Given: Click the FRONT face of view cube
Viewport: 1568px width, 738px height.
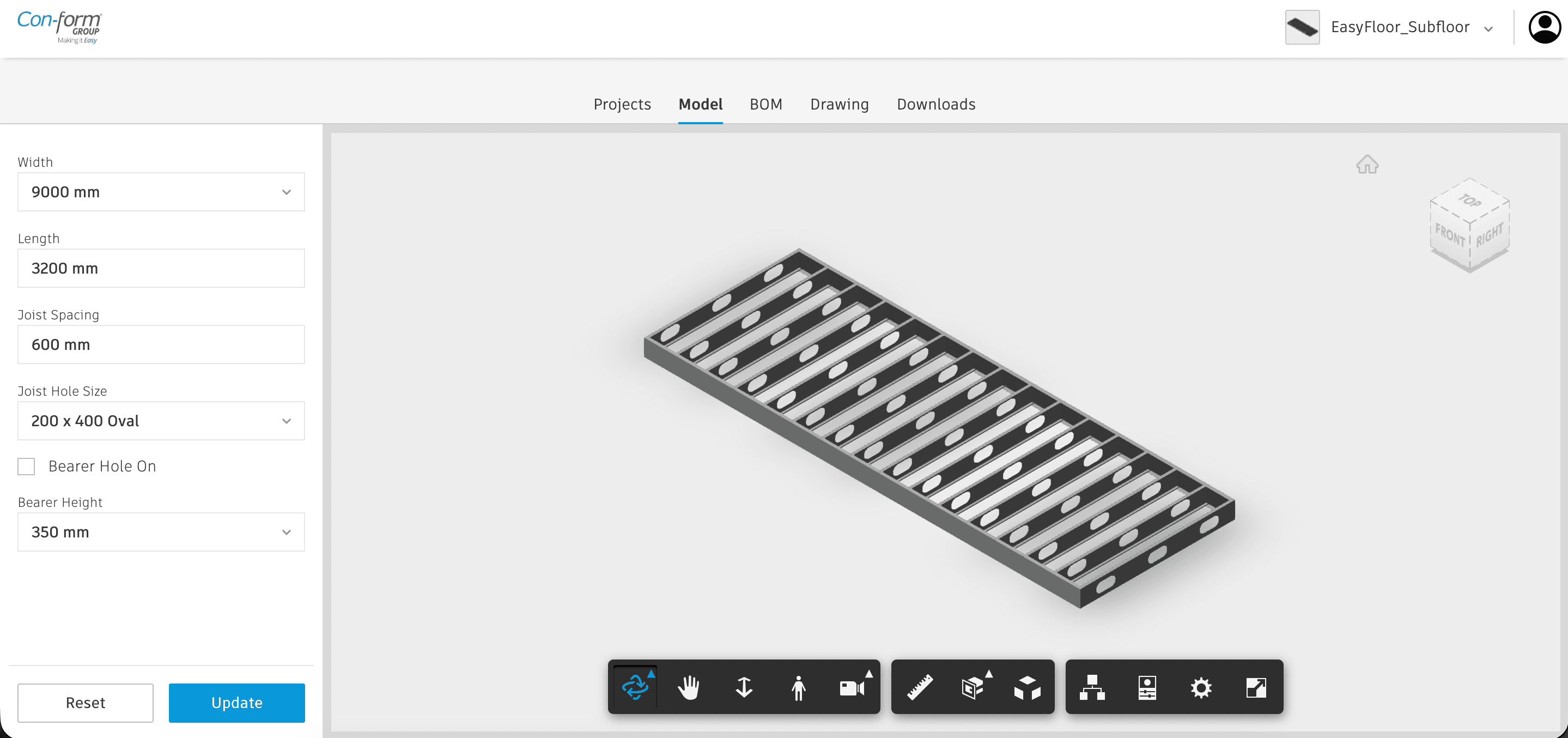Looking at the screenshot, I should [x=1450, y=235].
